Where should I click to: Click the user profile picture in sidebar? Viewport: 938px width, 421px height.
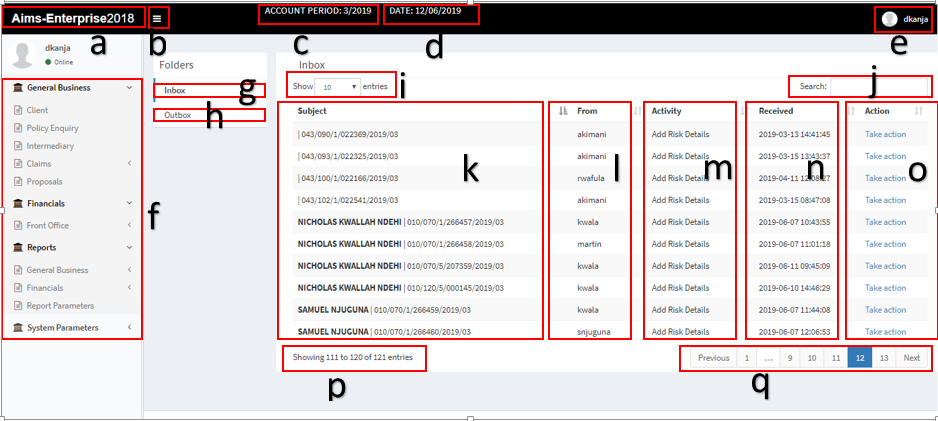(23, 54)
